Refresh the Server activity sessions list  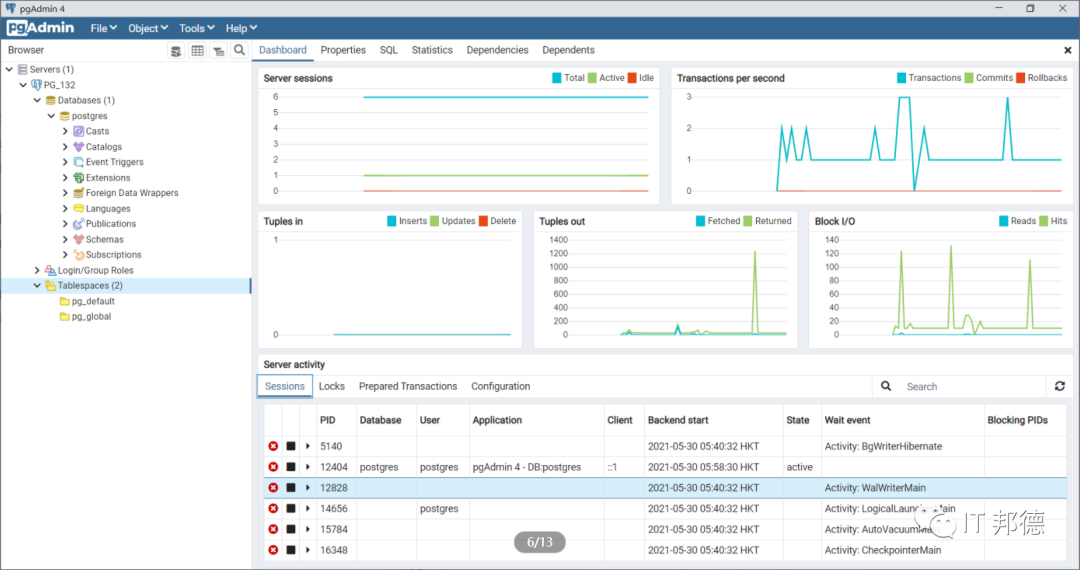point(1059,386)
